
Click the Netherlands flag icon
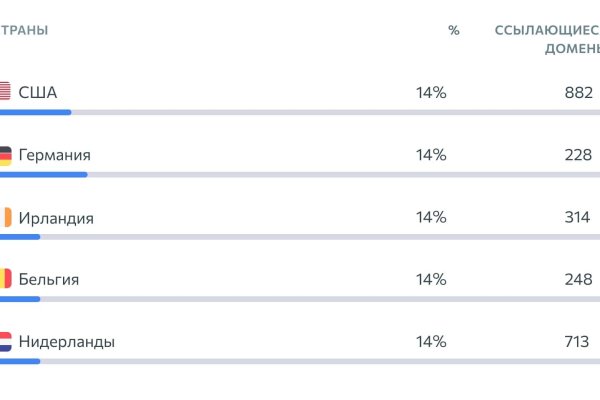5,341
